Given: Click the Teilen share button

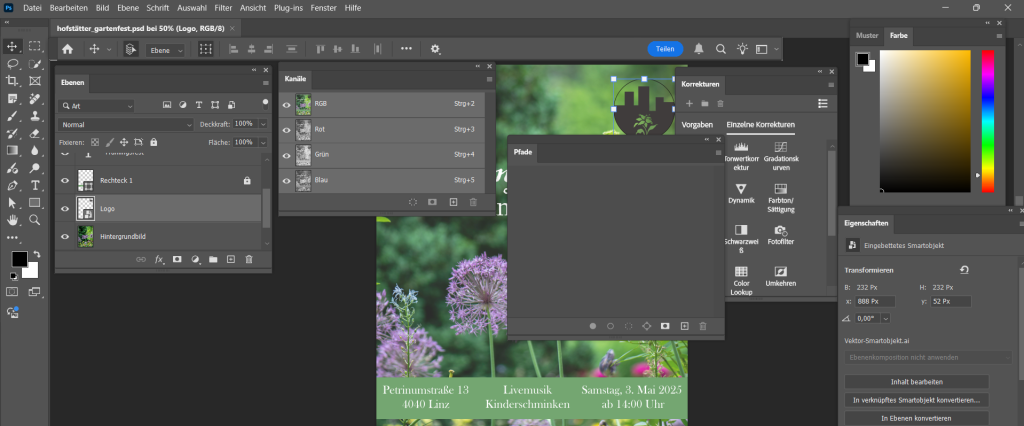Looking at the screenshot, I should click(x=663, y=48).
